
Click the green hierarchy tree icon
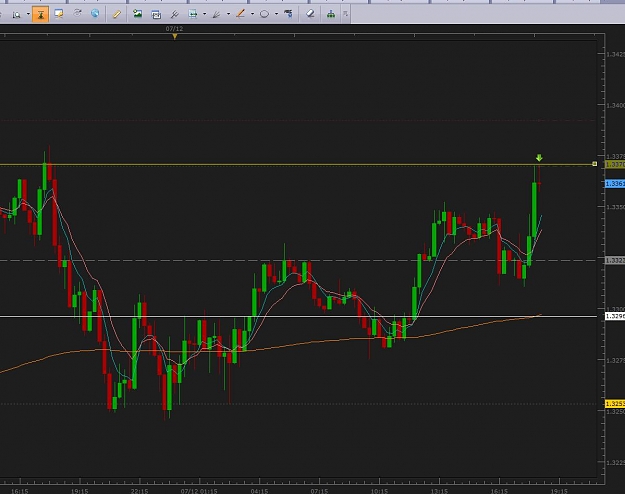pyautogui.click(x=331, y=14)
